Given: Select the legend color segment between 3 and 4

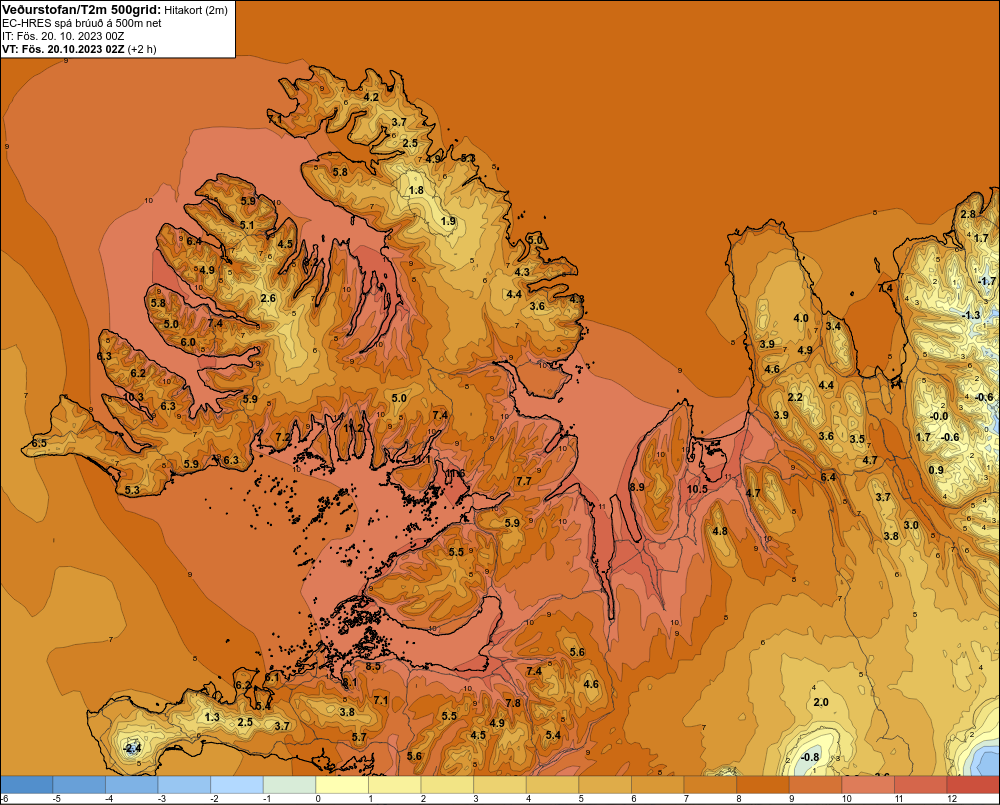Looking at the screenshot, I should [x=501, y=785].
